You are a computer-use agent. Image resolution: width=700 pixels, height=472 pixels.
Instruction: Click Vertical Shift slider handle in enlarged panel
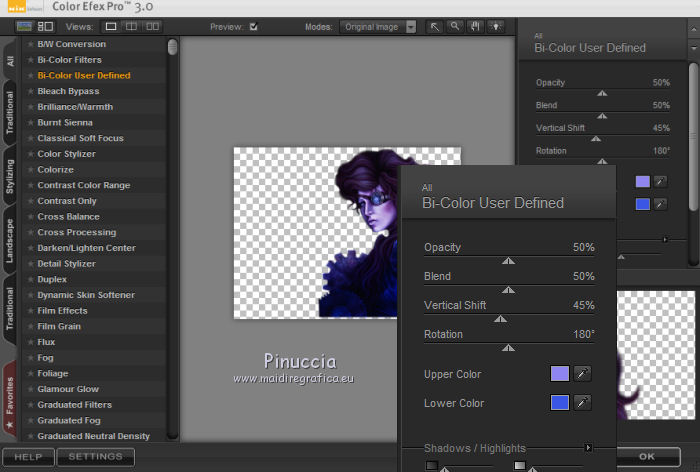[500, 319]
